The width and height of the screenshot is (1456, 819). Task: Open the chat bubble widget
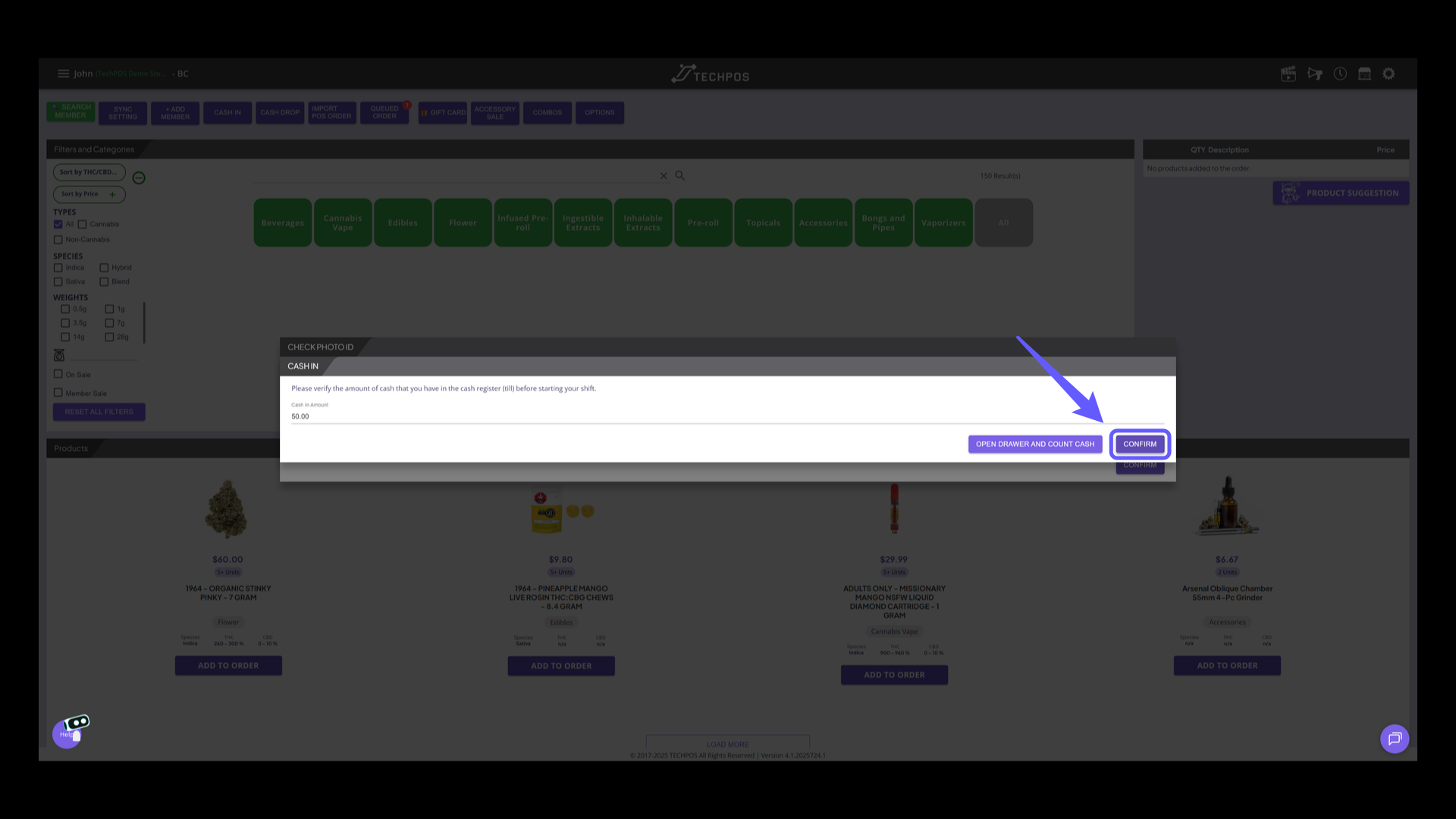(x=1395, y=739)
